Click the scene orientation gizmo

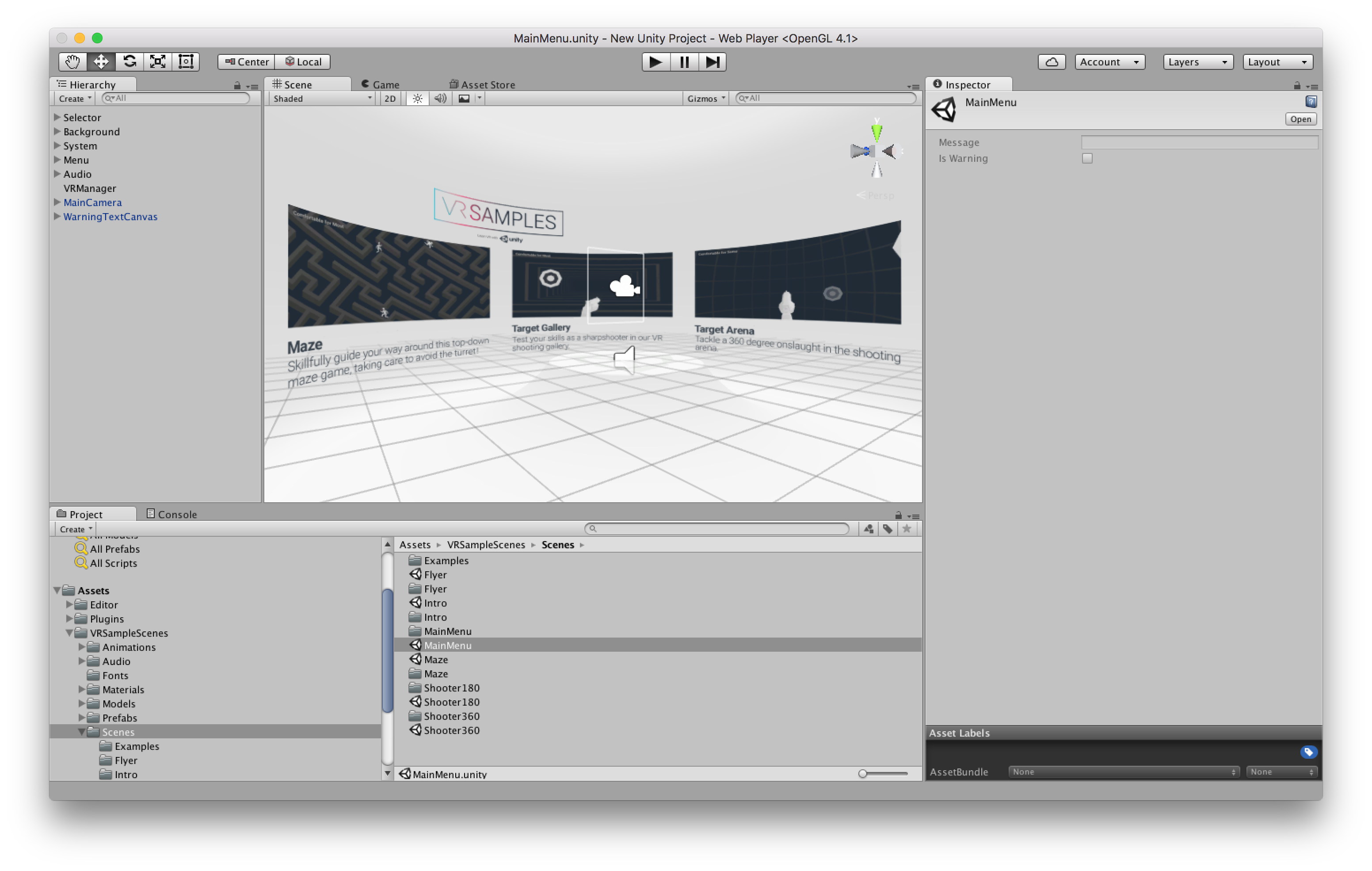point(877,150)
